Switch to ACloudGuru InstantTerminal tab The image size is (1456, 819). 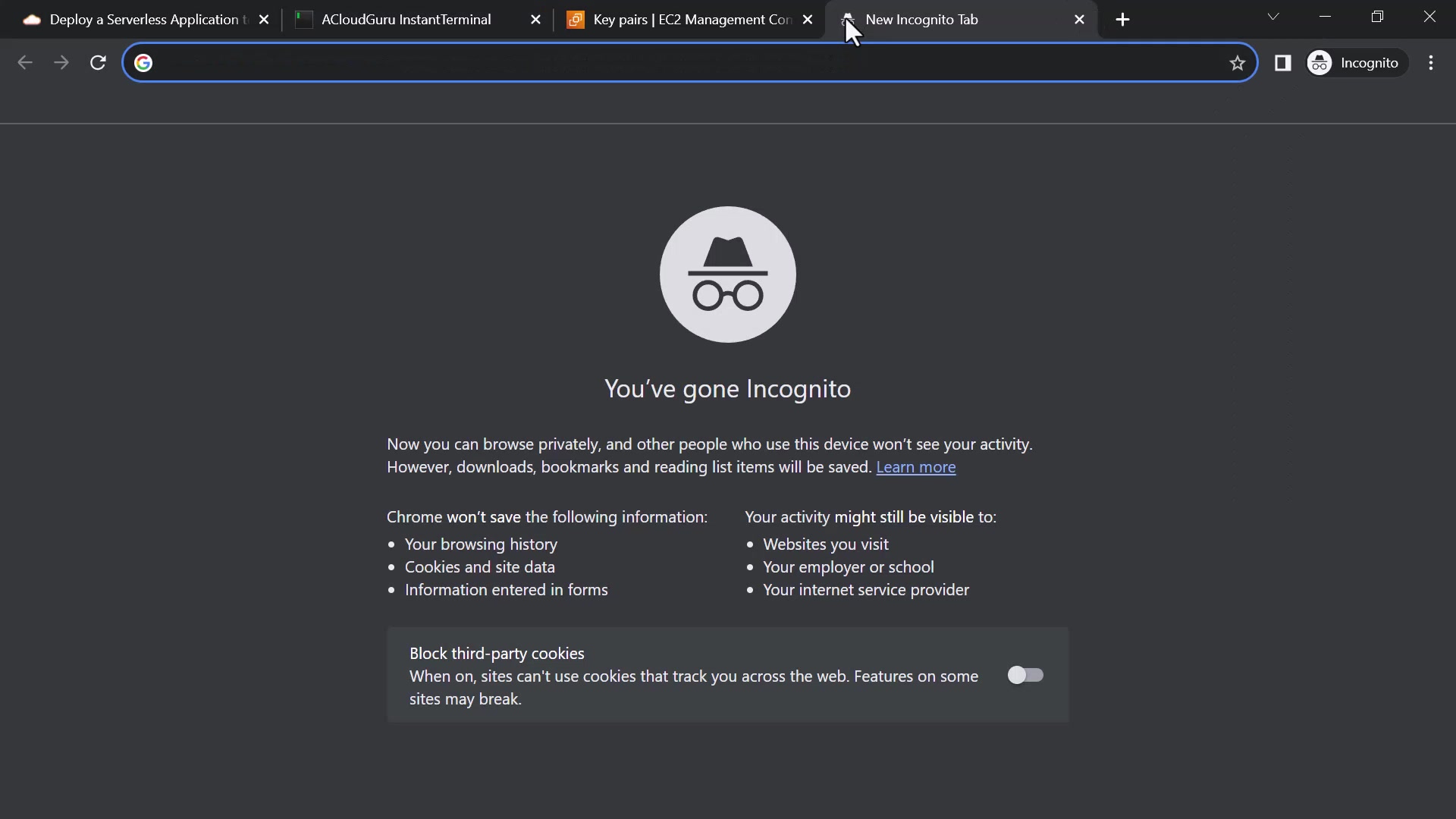click(x=406, y=20)
